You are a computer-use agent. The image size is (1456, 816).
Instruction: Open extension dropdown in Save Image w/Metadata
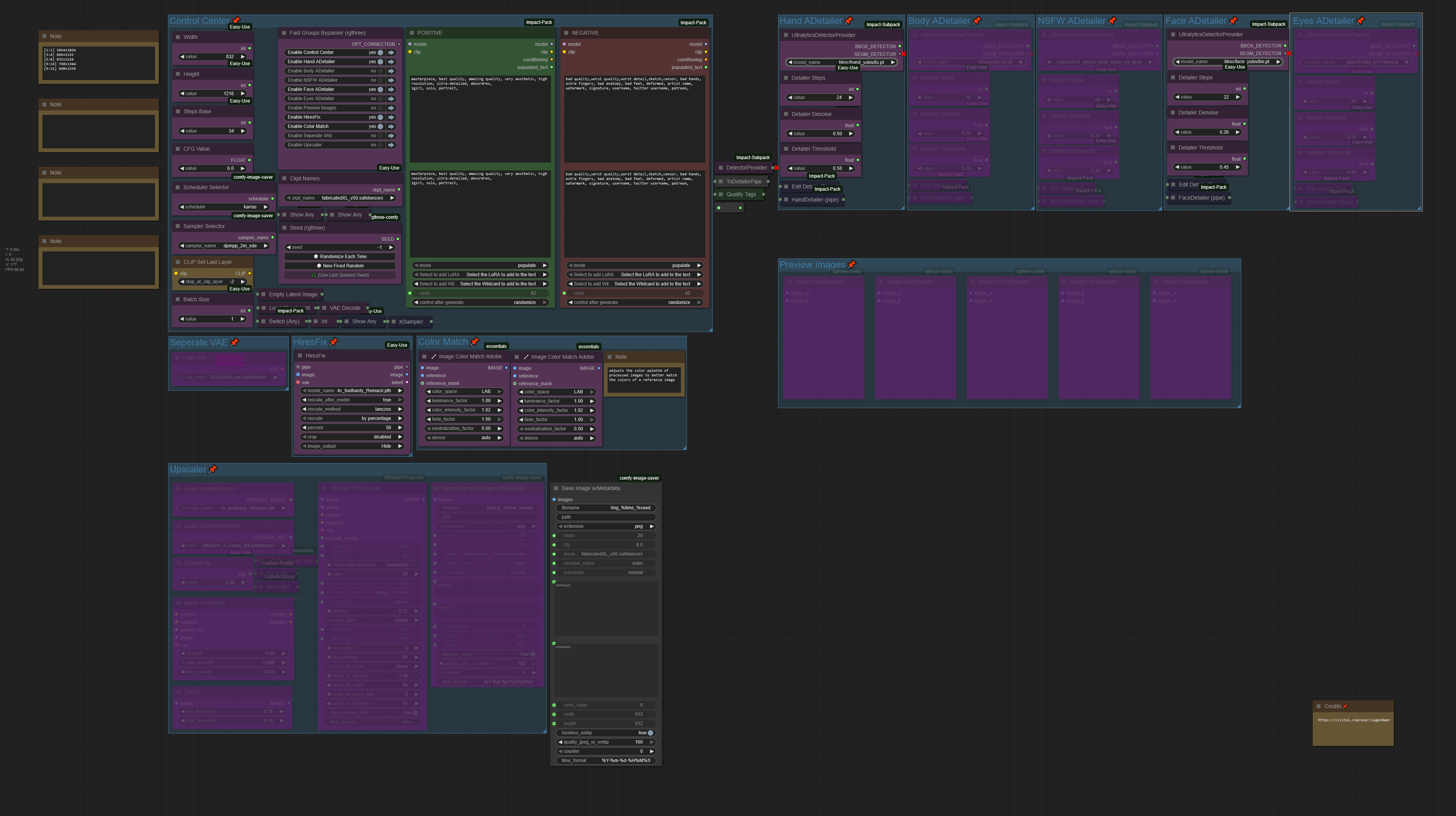click(x=605, y=526)
